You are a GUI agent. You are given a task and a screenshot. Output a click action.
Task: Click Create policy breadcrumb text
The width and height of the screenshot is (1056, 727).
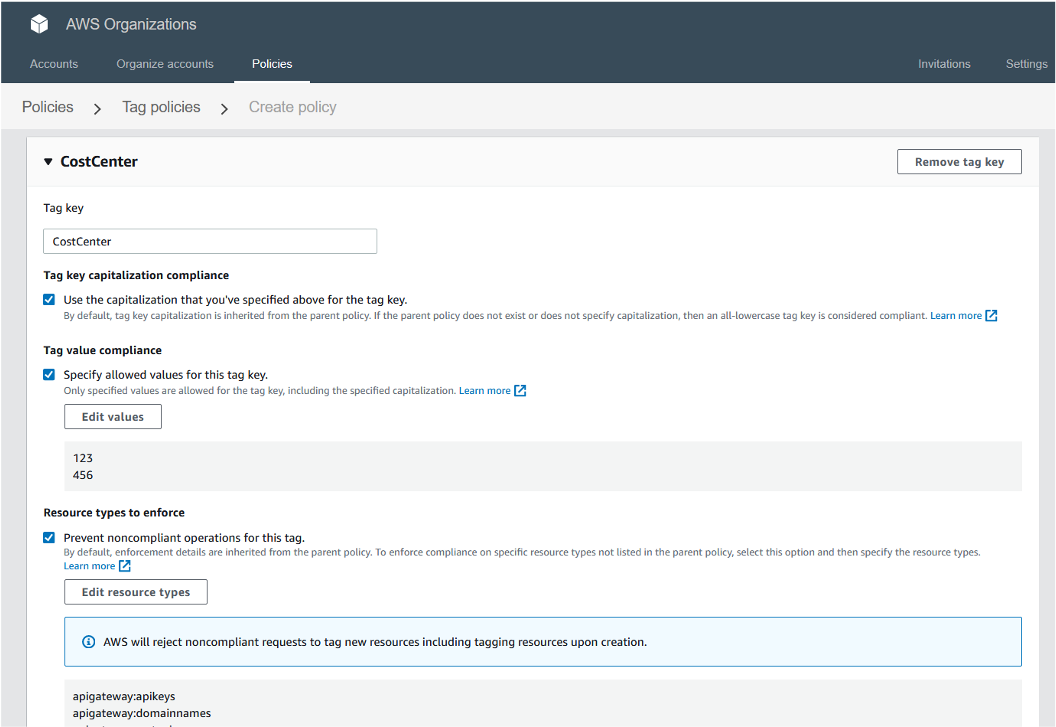point(293,107)
